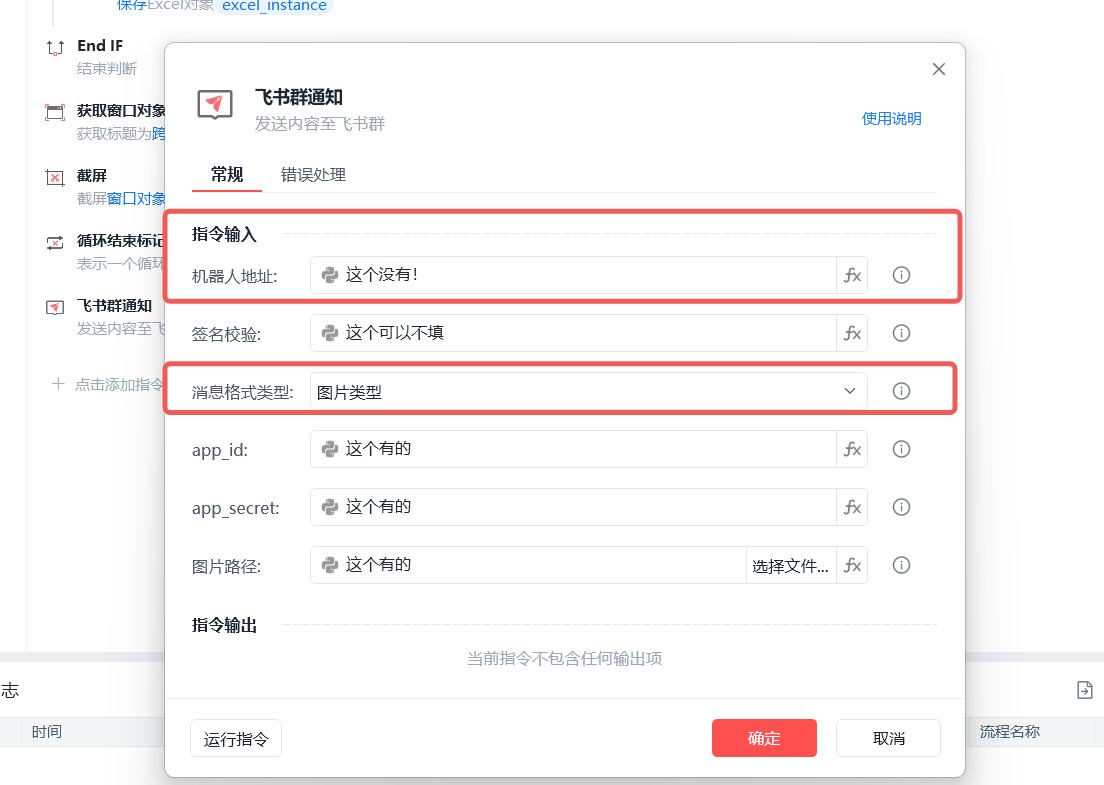Click 获取窗口对象 step icon in flow list
The image size is (1104, 785).
tap(55, 113)
